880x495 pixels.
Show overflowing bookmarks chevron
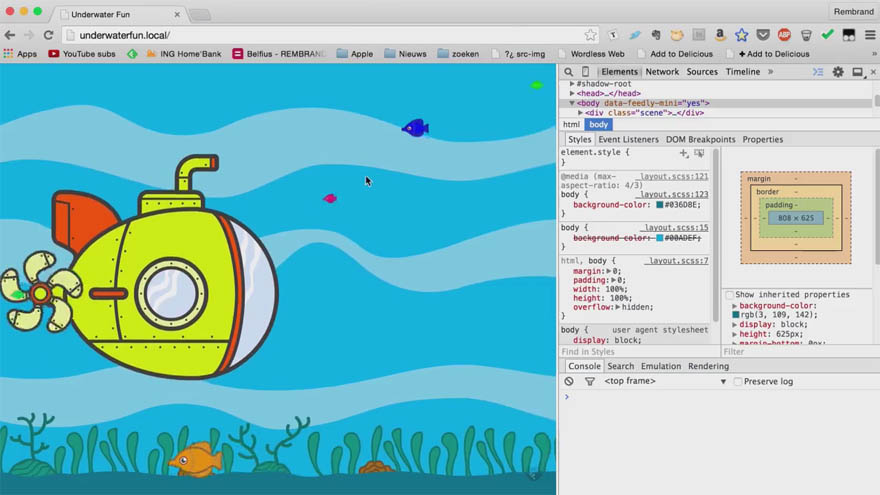tap(874, 54)
